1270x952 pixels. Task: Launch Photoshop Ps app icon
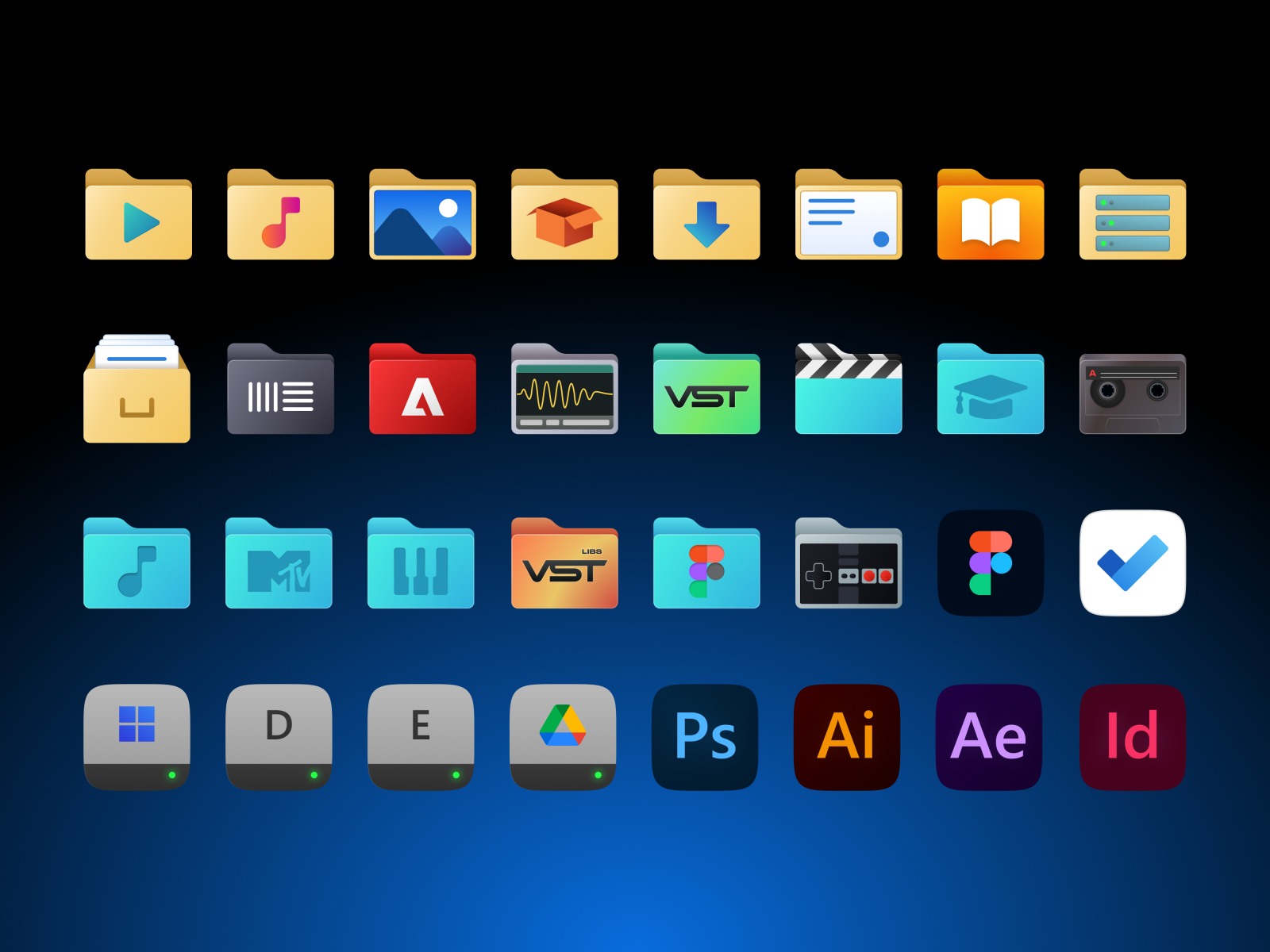point(706,738)
